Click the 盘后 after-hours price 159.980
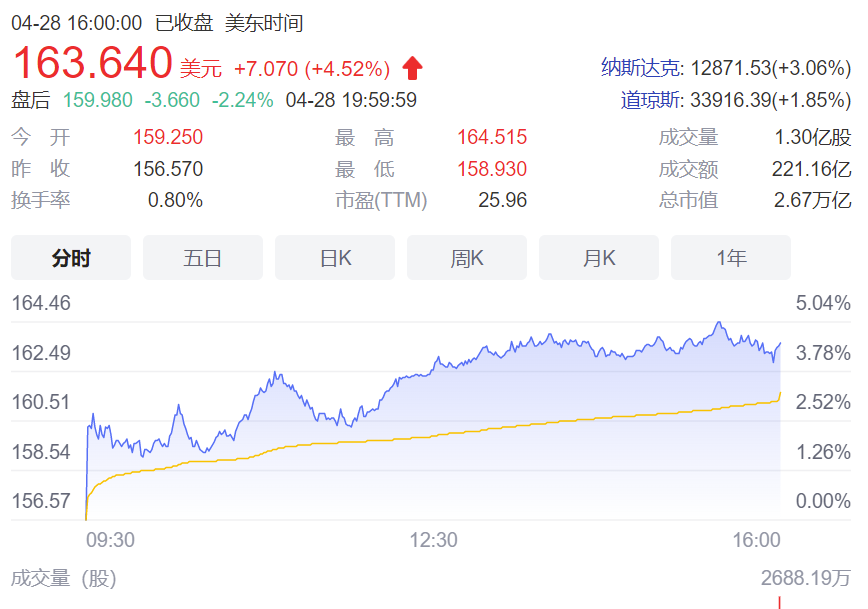868x609 pixels. 98,100
